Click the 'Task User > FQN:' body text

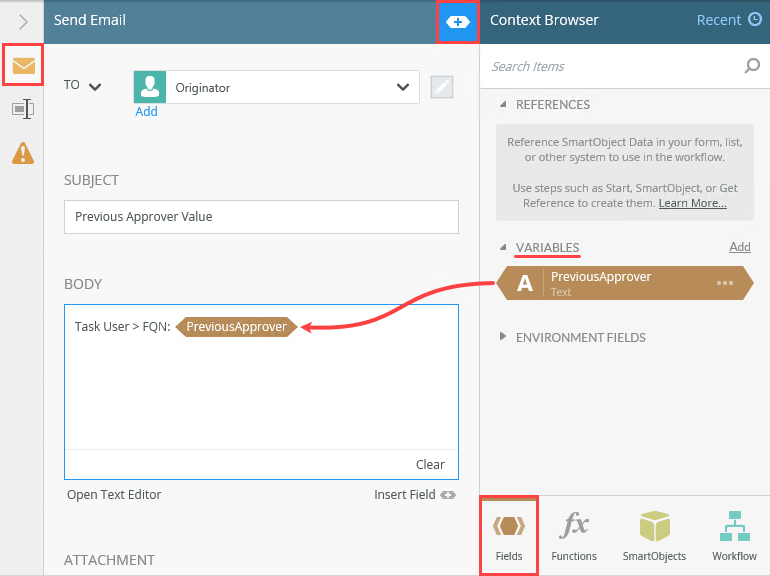click(x=122, y=327)
